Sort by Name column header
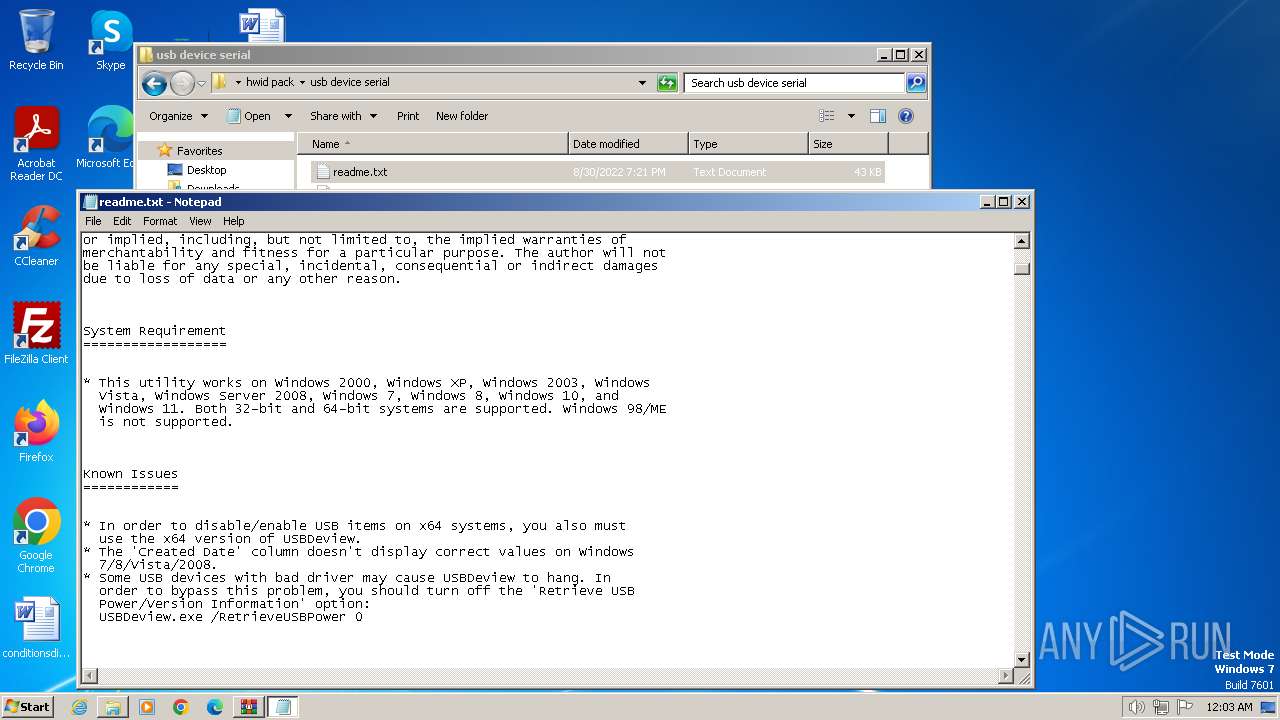This screenshot has height=720, width=1280. (x=433, y=144)
